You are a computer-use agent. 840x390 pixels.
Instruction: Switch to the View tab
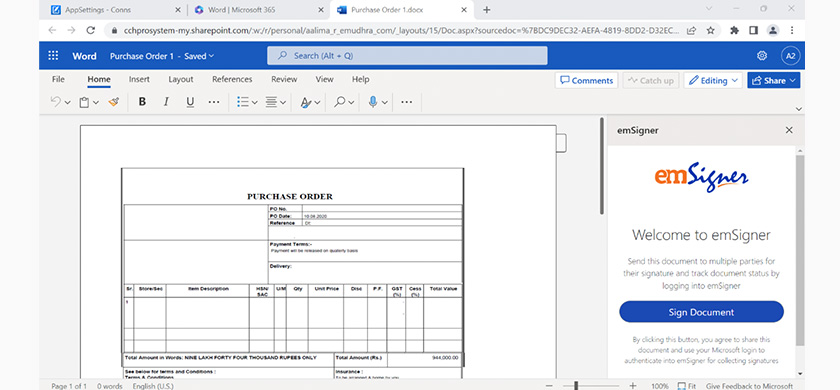point(324,79)
